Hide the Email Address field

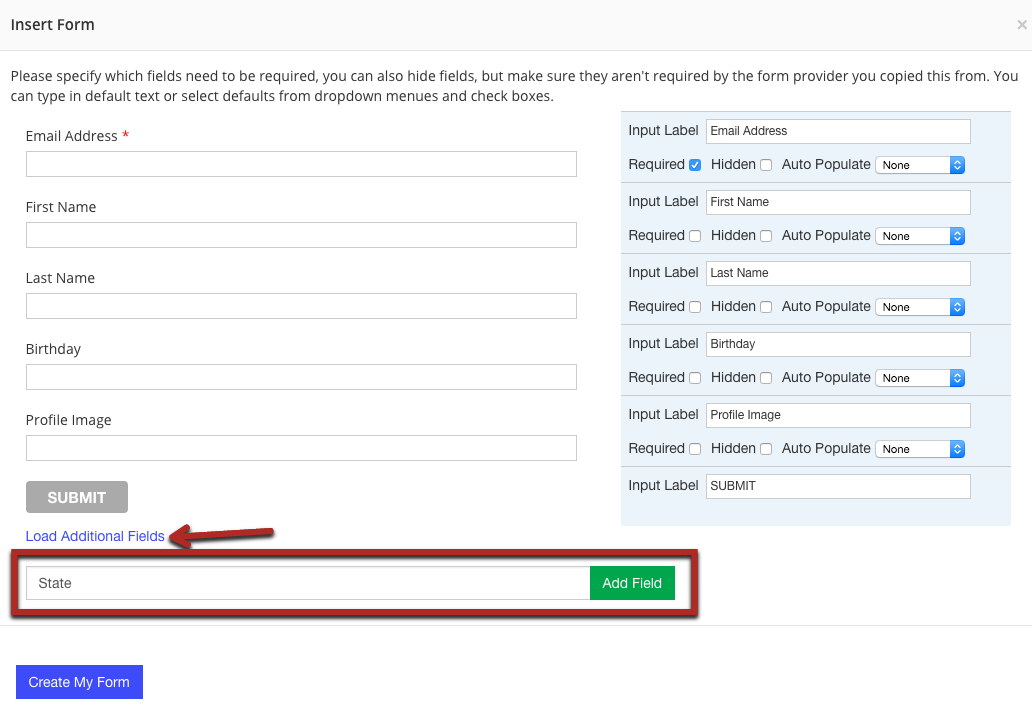point(765,164)
